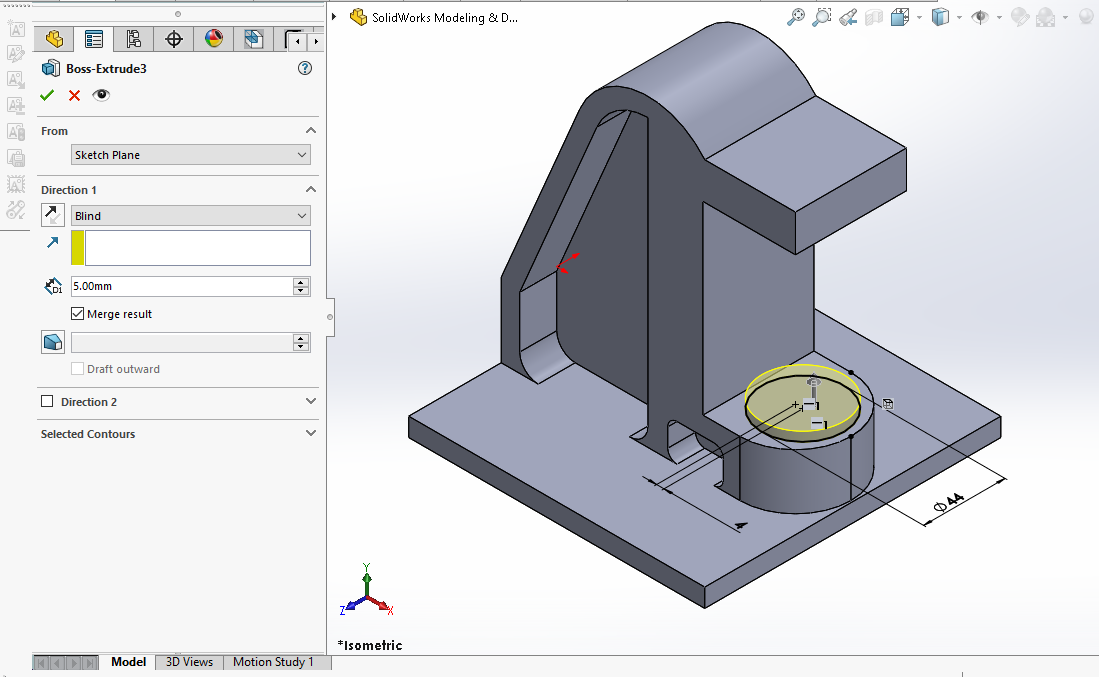Uncheck the Merge result checkbox
The height and width of the screenshot is (677, 1099).
tap(78, 314)
